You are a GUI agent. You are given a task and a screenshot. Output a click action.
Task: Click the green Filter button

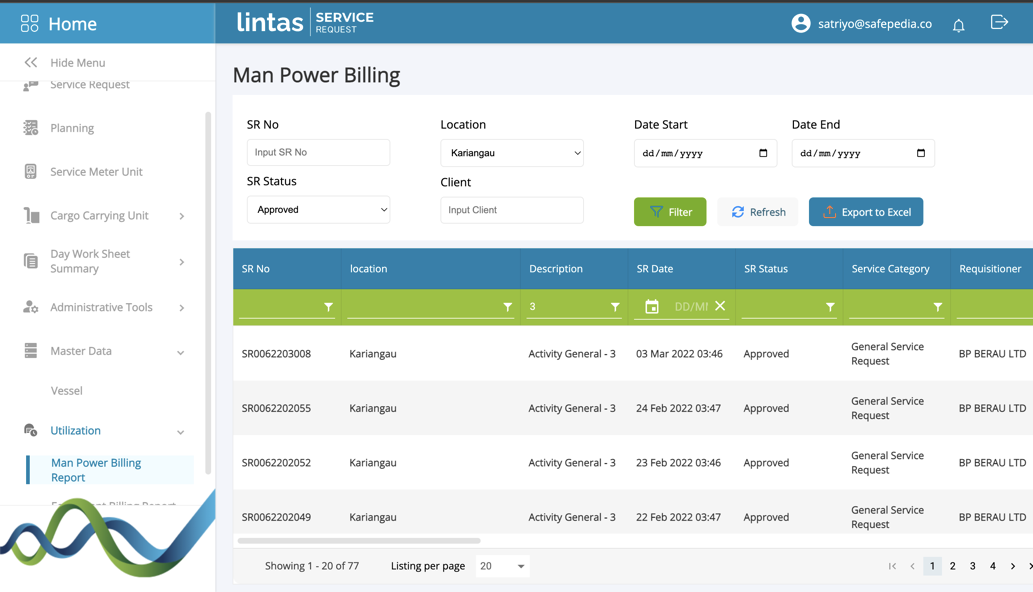pos(670,212)
